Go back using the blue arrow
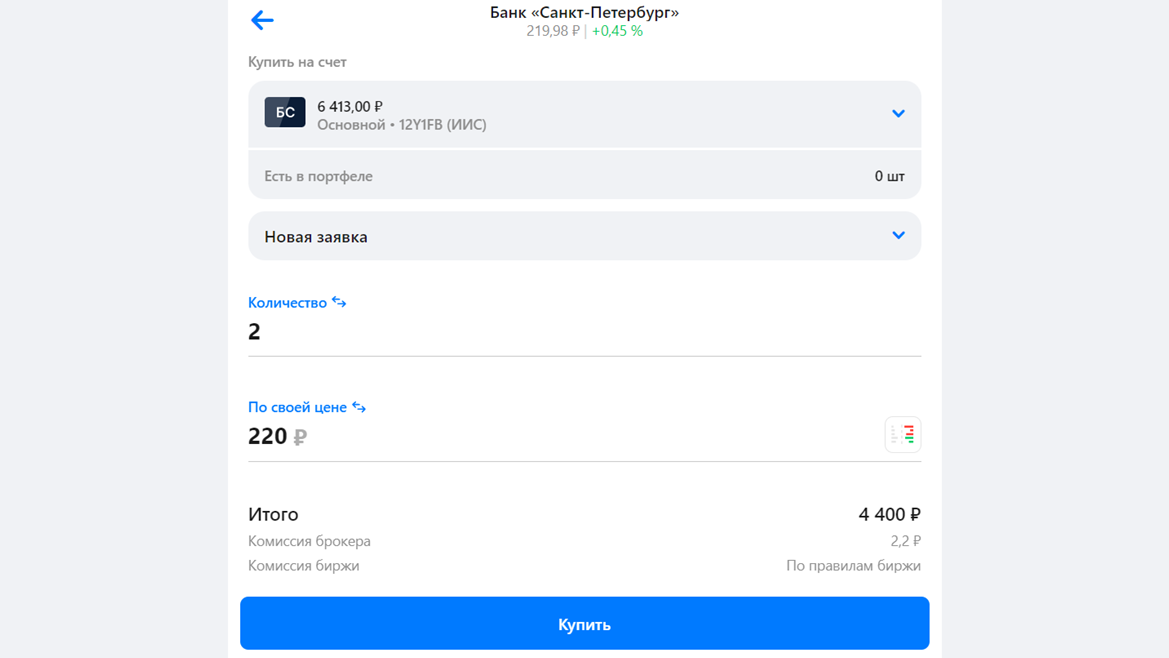 [262, 20]
